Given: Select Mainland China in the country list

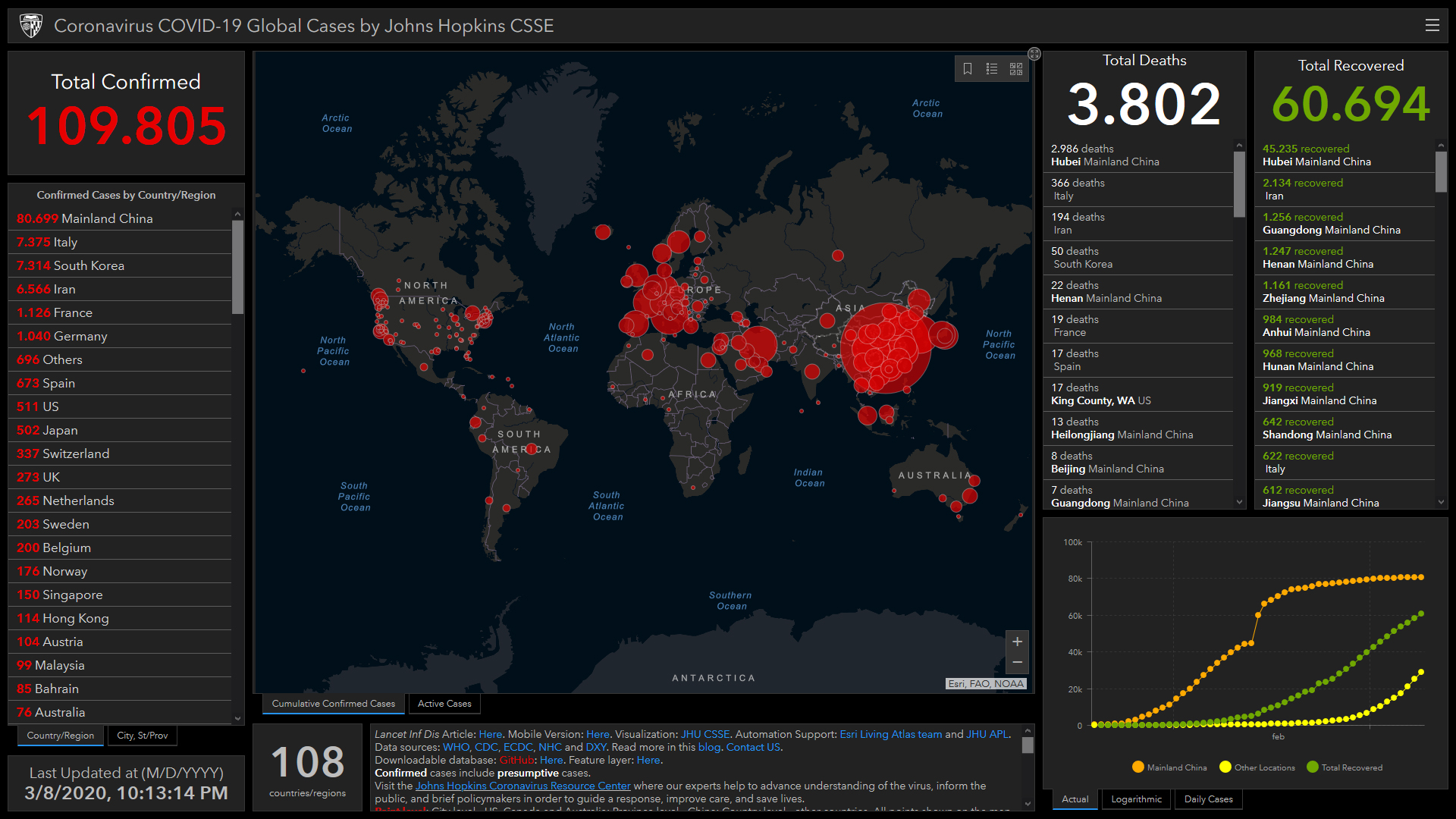Looking at the screenshot, I should tap(120, 218).
